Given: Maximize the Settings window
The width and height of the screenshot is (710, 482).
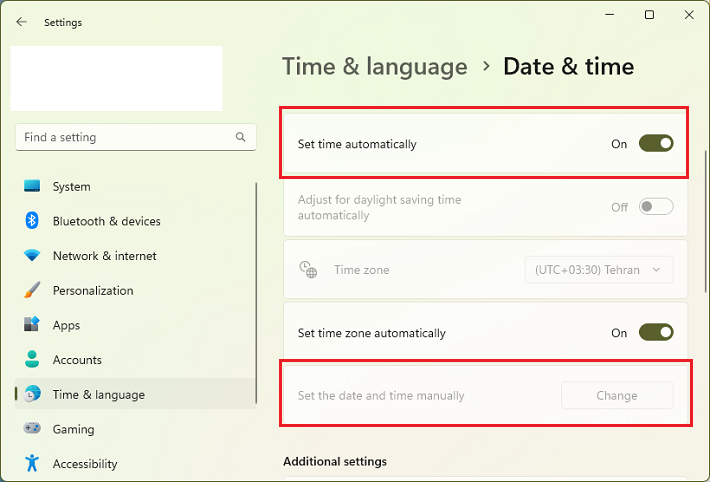Looking at the screenshot, I should point(649,15).
